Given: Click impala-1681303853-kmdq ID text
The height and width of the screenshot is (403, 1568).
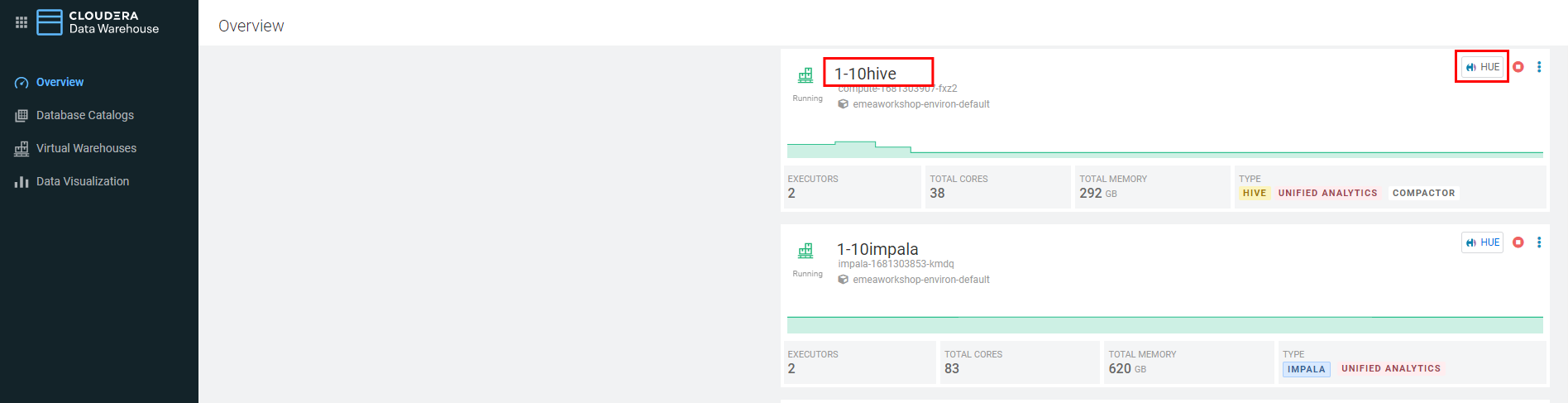Looking at the screenshot, I should coord(896,264).
